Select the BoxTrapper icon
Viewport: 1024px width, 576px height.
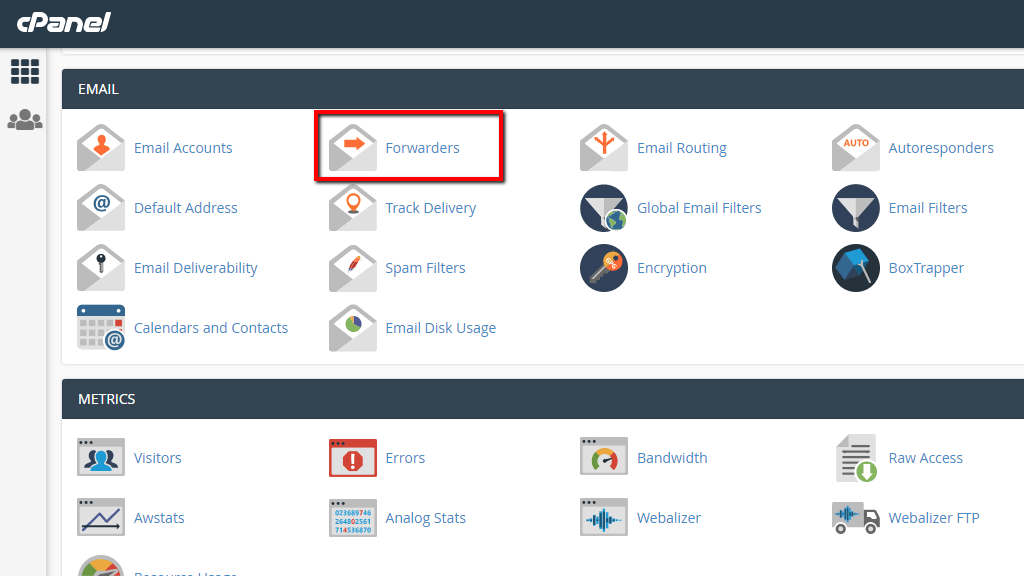pyautogui.click(x=855, y=267)
